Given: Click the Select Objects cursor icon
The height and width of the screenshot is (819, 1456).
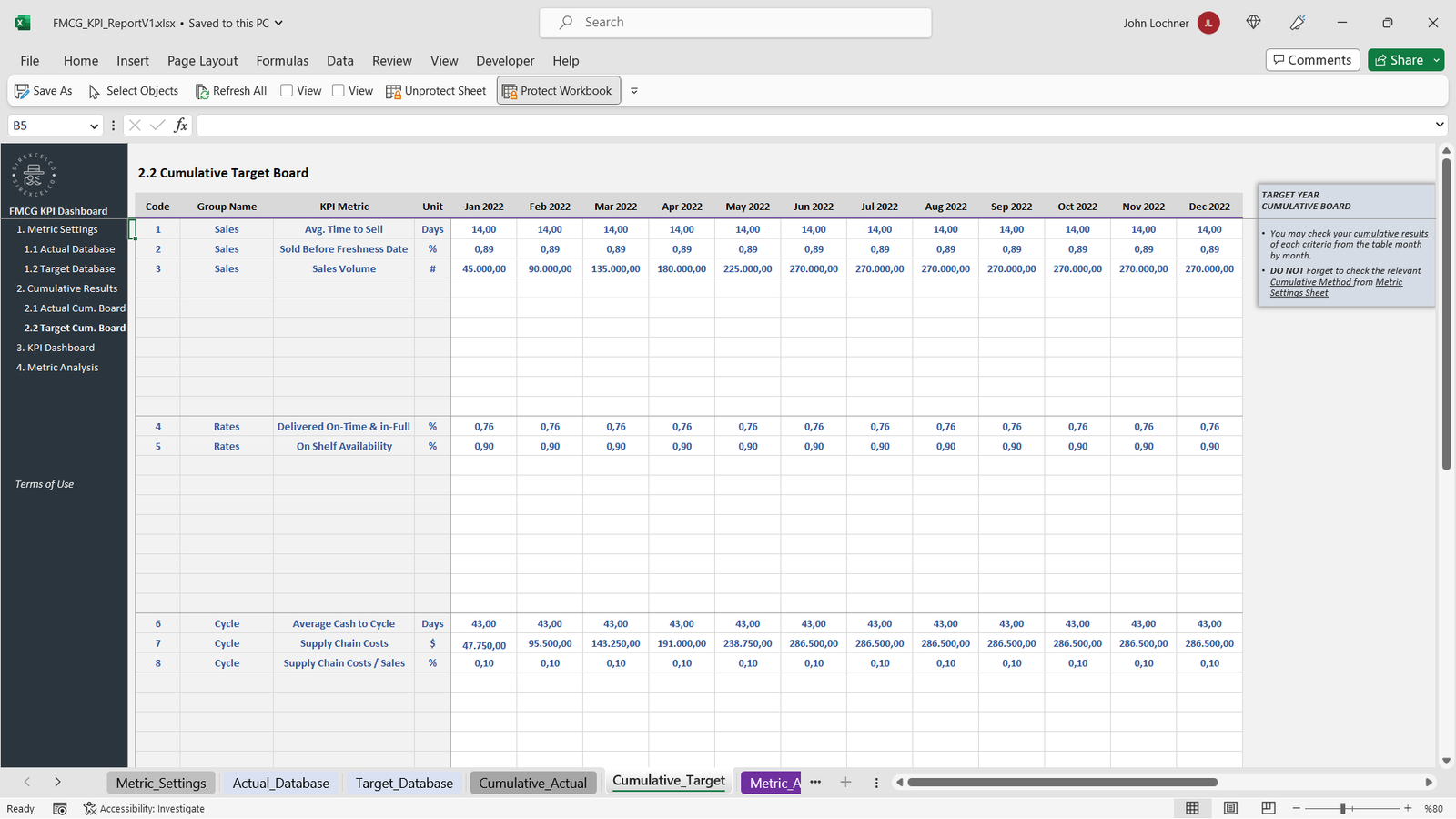Looking at the screenshot, I should [94, 91].
